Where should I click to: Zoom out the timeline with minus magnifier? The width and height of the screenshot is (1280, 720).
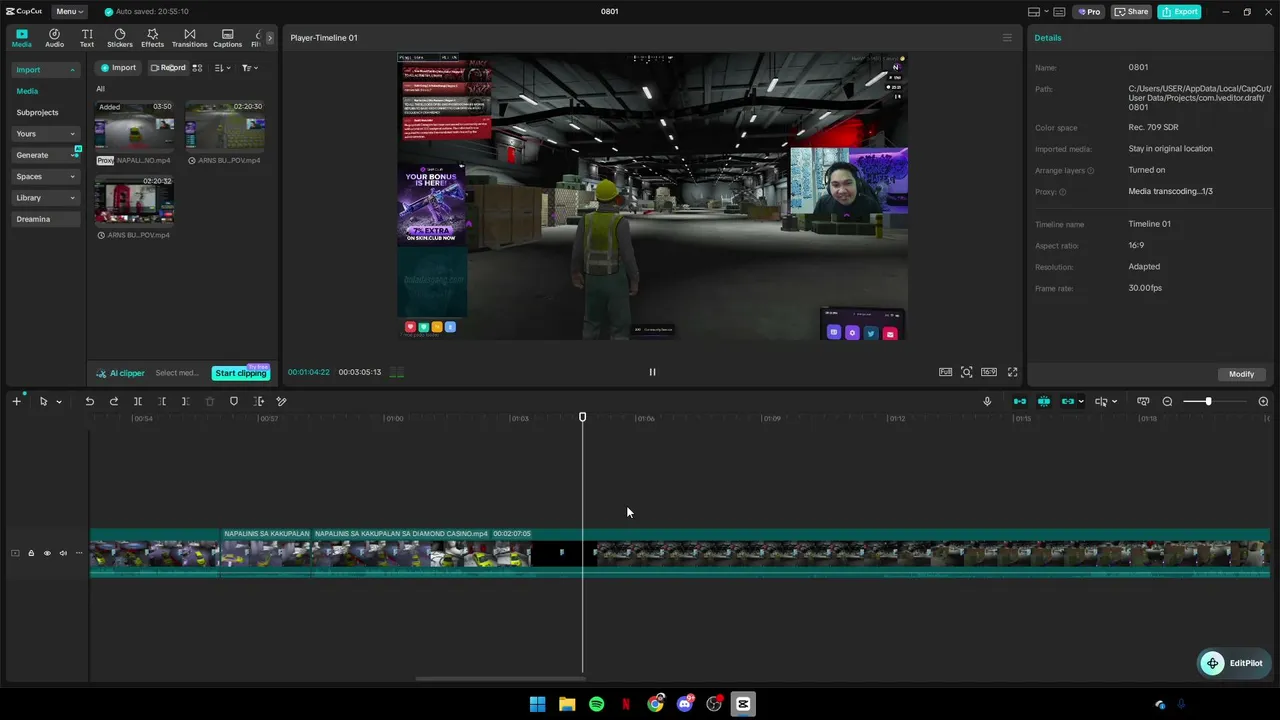coord(1167,401)
